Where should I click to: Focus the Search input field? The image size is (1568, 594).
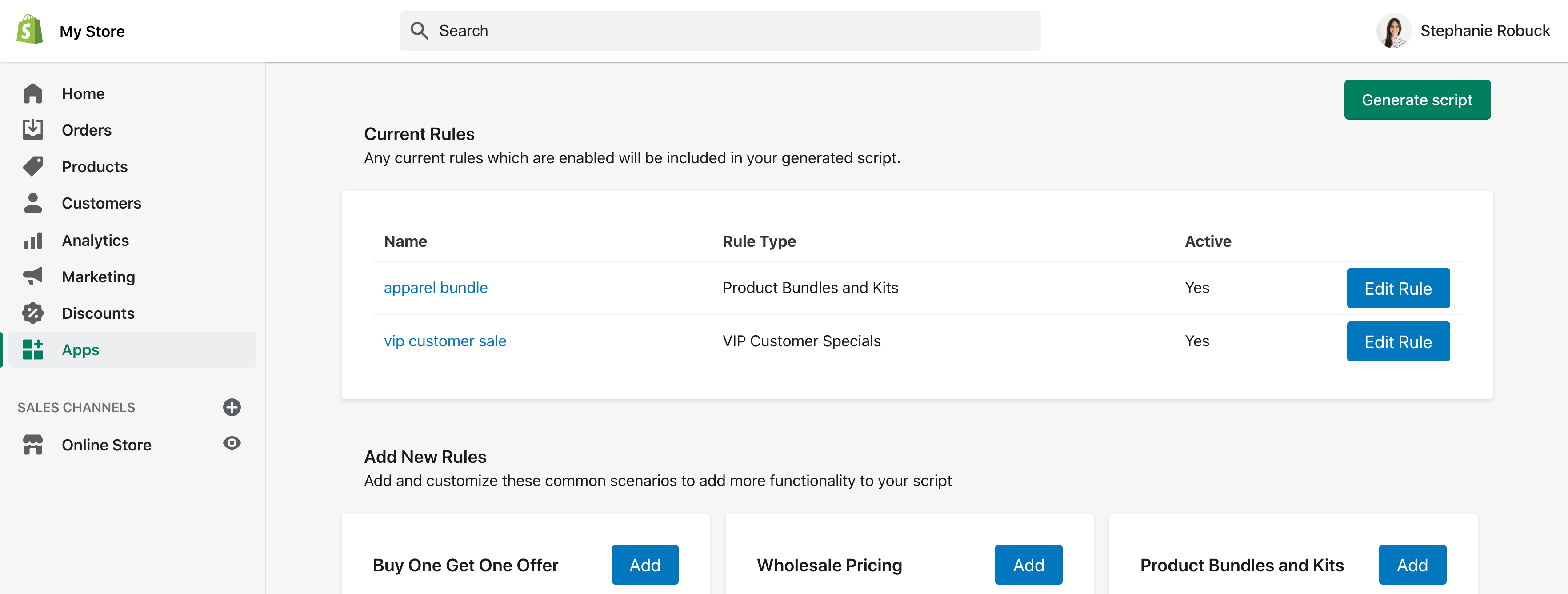coord(730,31)
